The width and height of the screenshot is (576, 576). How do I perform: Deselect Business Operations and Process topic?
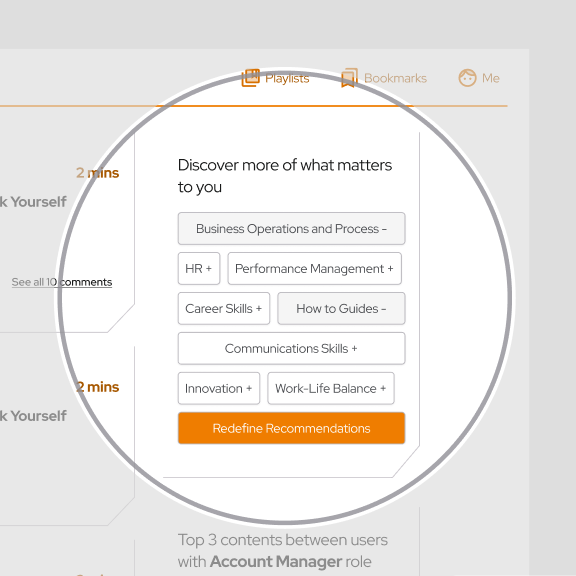coord(291,228)
